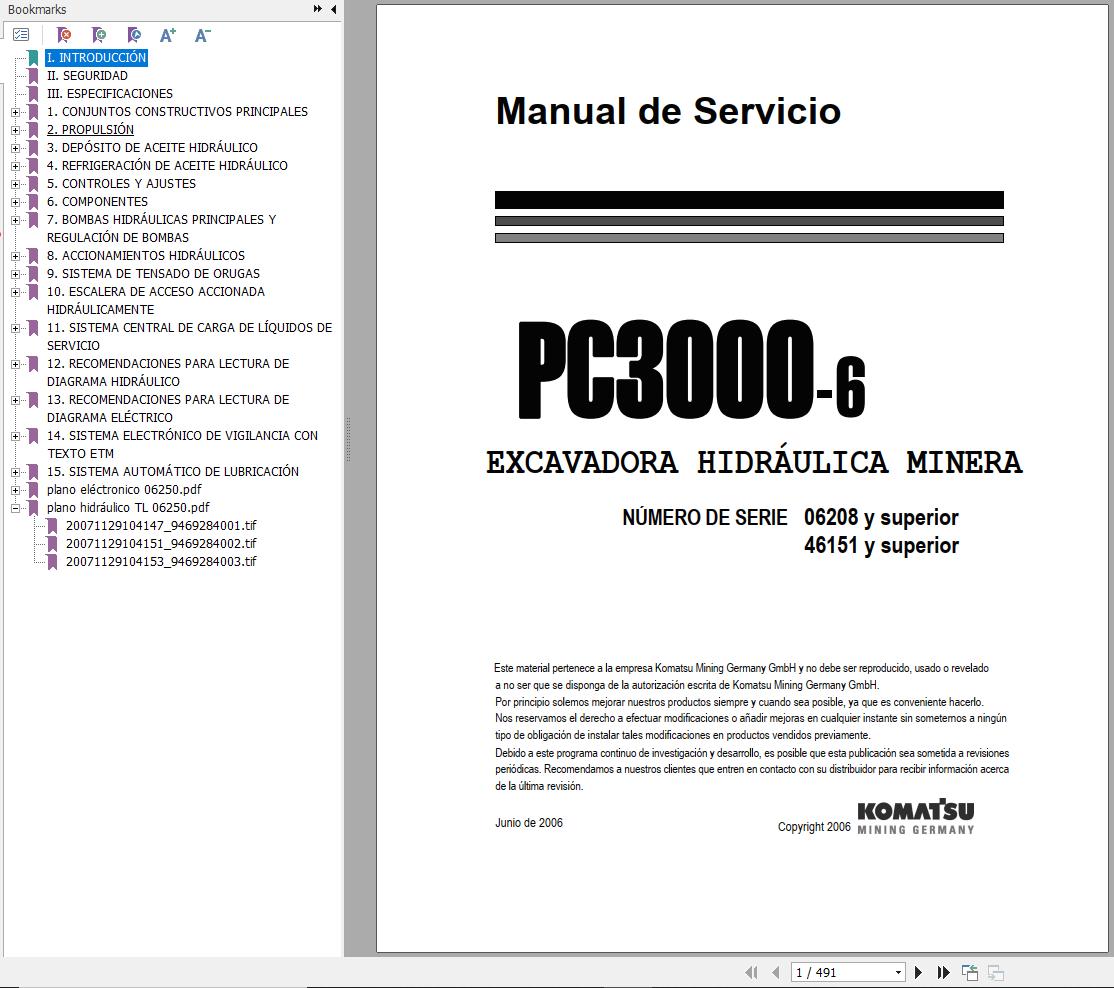This screenshot has height=988, width=1114.
Task: Go to previous page arrow
Action: 775,972
